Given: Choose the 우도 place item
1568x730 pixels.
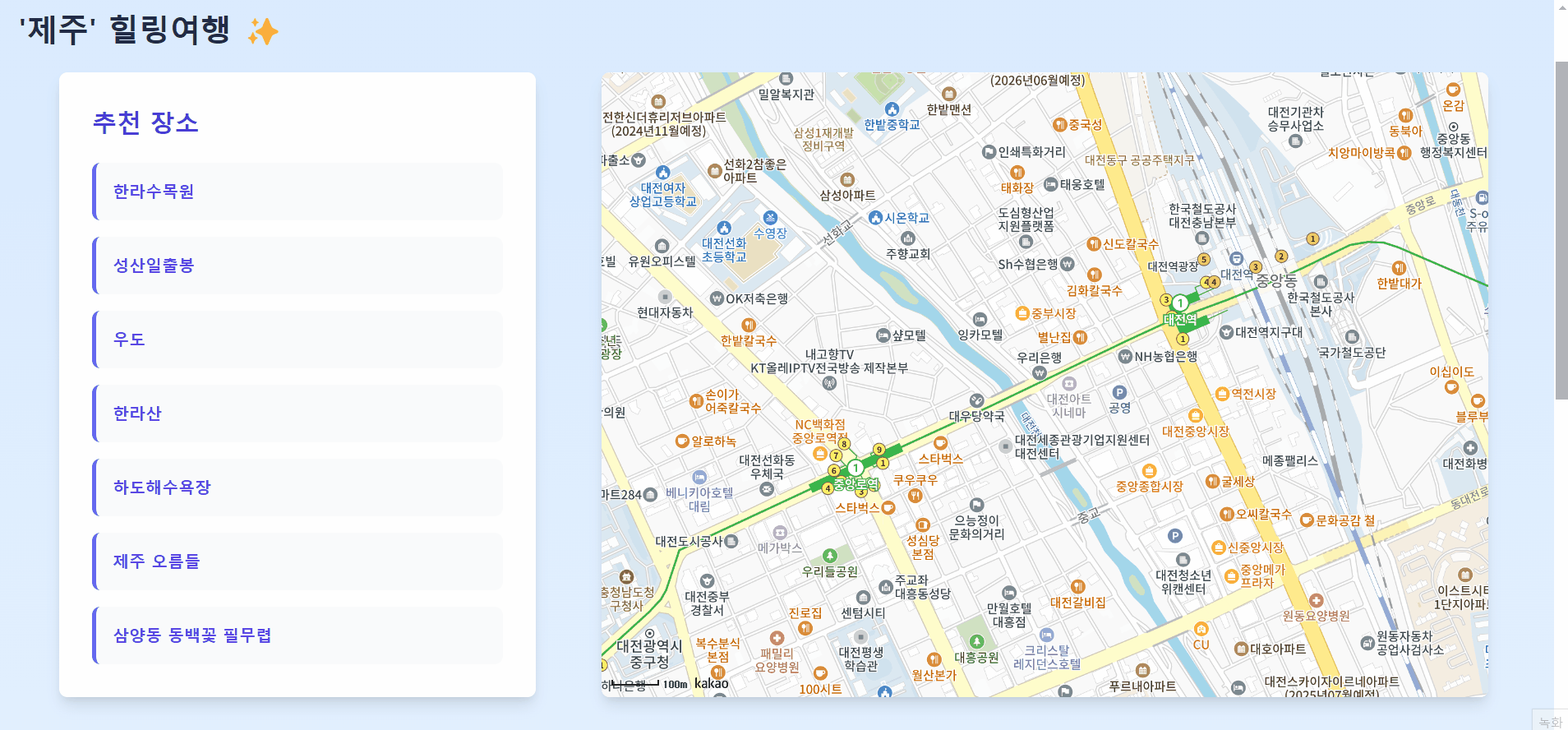Looking at the screenshot, I should 297,340.
